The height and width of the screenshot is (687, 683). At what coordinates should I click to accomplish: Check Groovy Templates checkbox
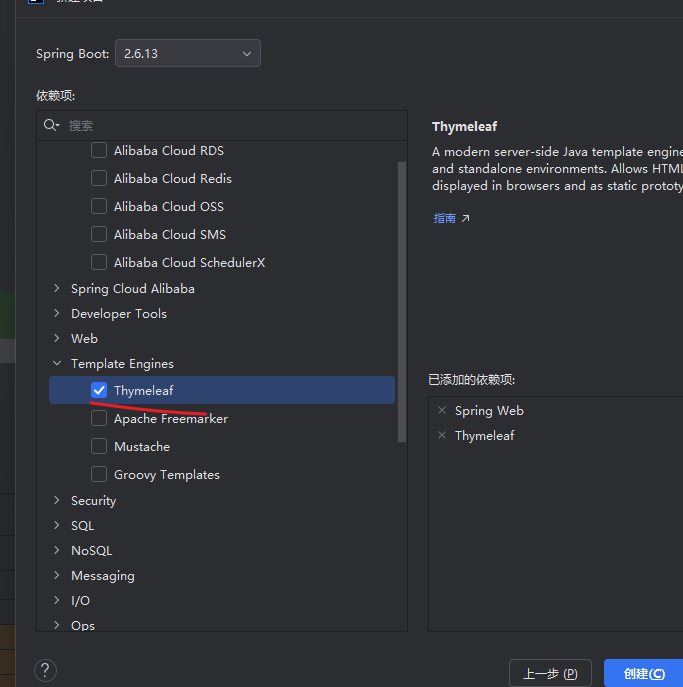99,475
